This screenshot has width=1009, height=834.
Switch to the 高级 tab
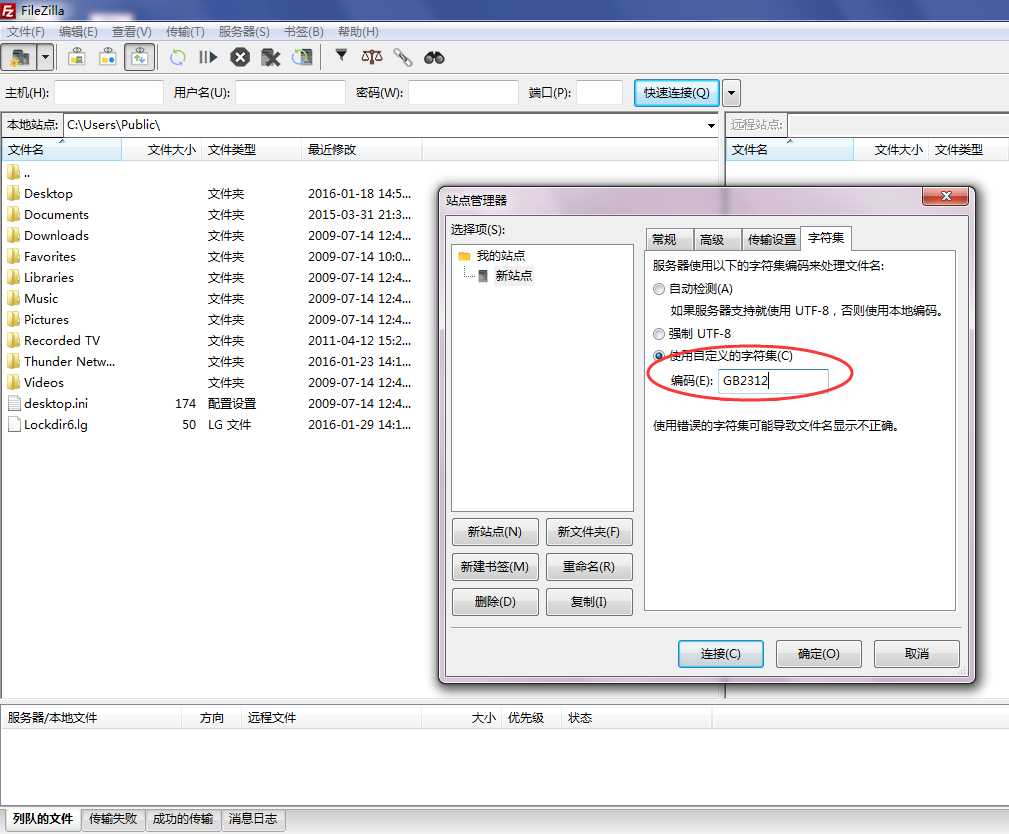[x=717, y=239]
